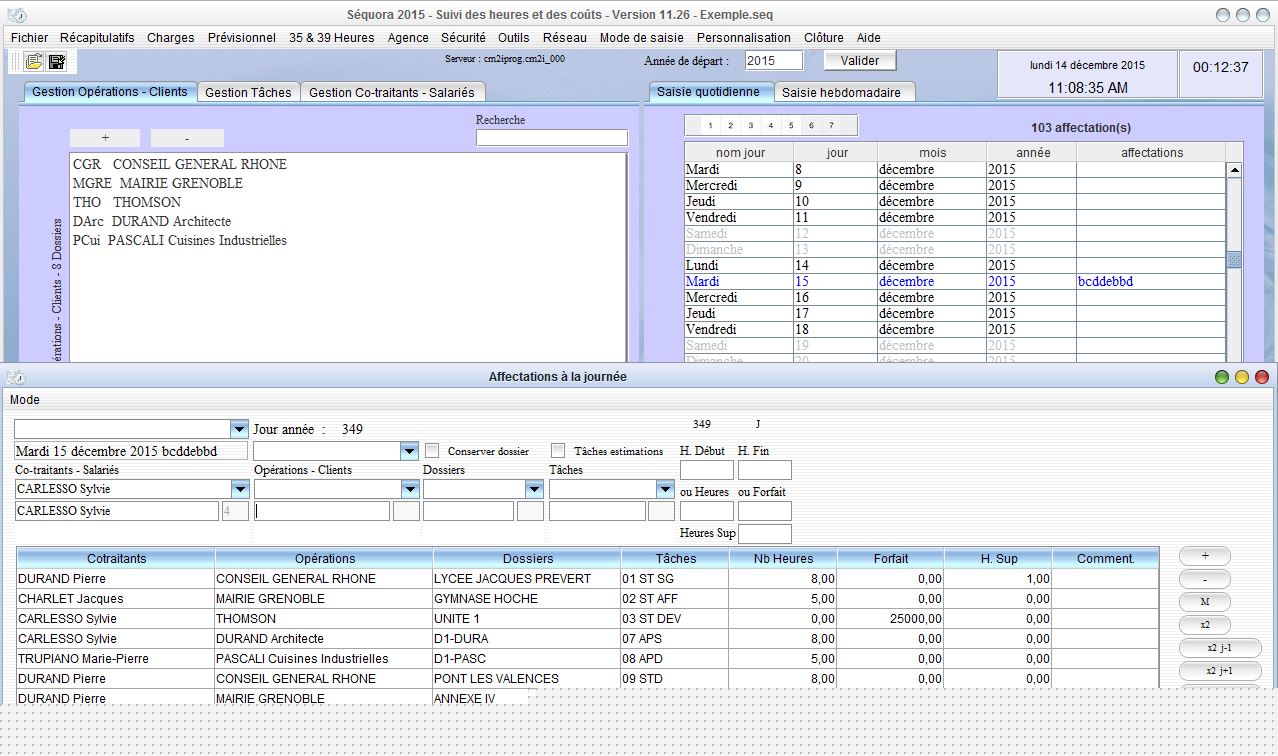Screen dimensions: 1278x756
Task: Click the Valider button
Action: (860, 61)
